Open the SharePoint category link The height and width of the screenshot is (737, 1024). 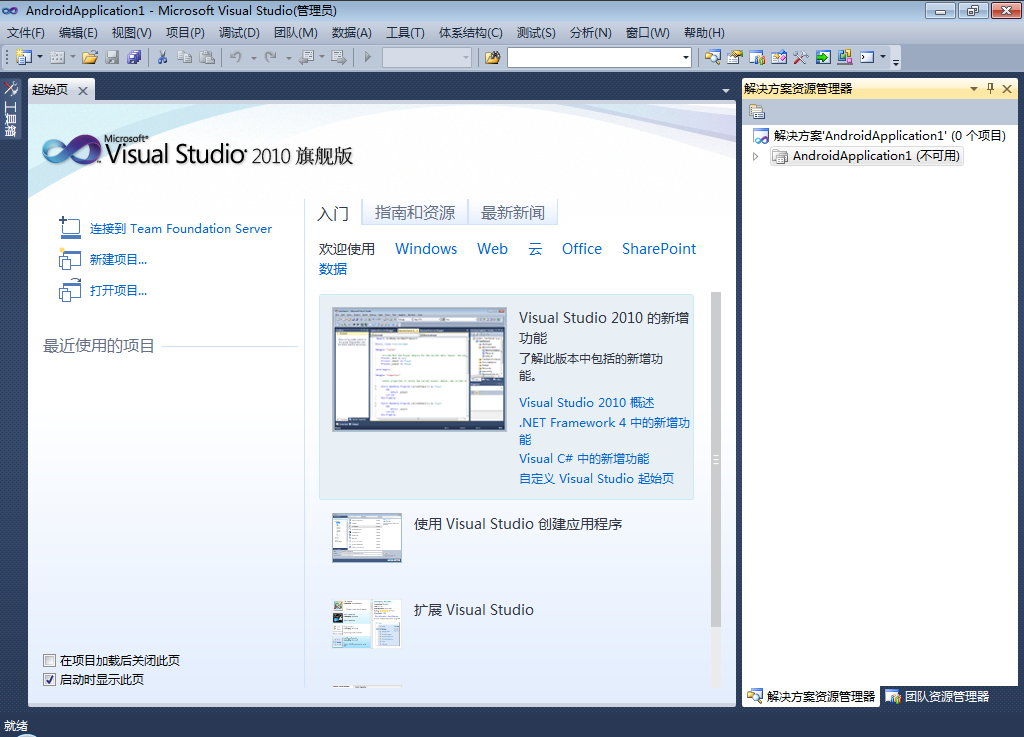(x=659, y=249)
